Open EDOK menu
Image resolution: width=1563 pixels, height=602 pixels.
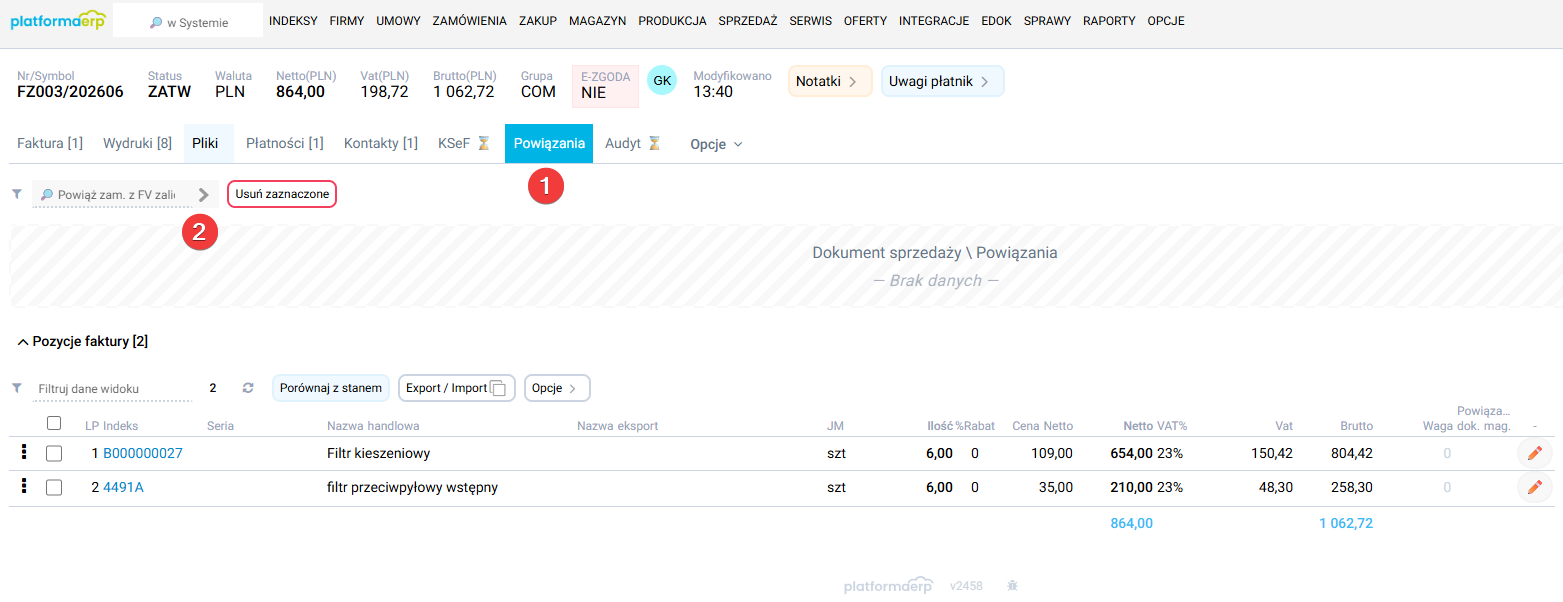pos(996,20)
